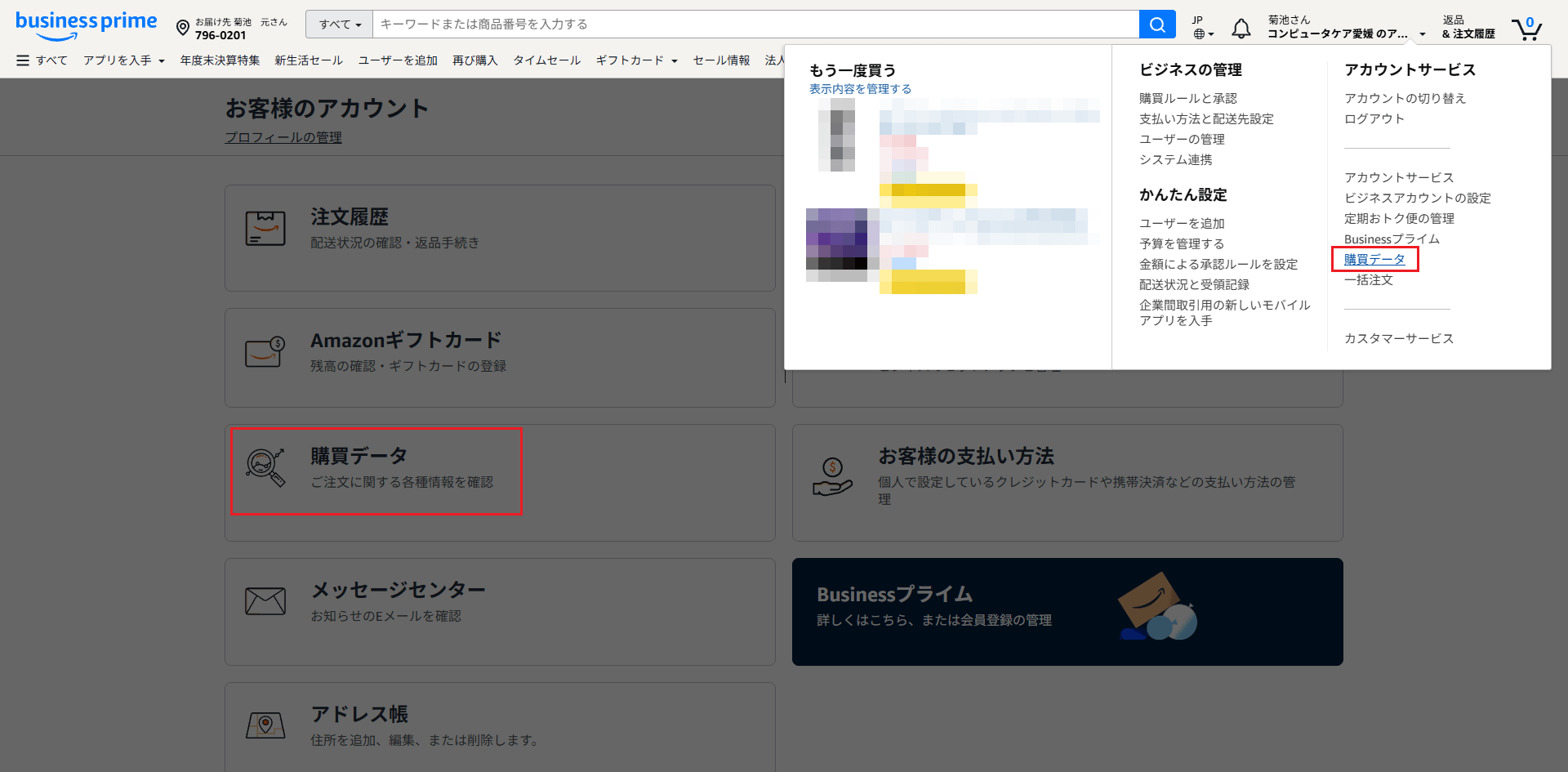Open the Businessプライム banner card

[x=1067, y=611]
